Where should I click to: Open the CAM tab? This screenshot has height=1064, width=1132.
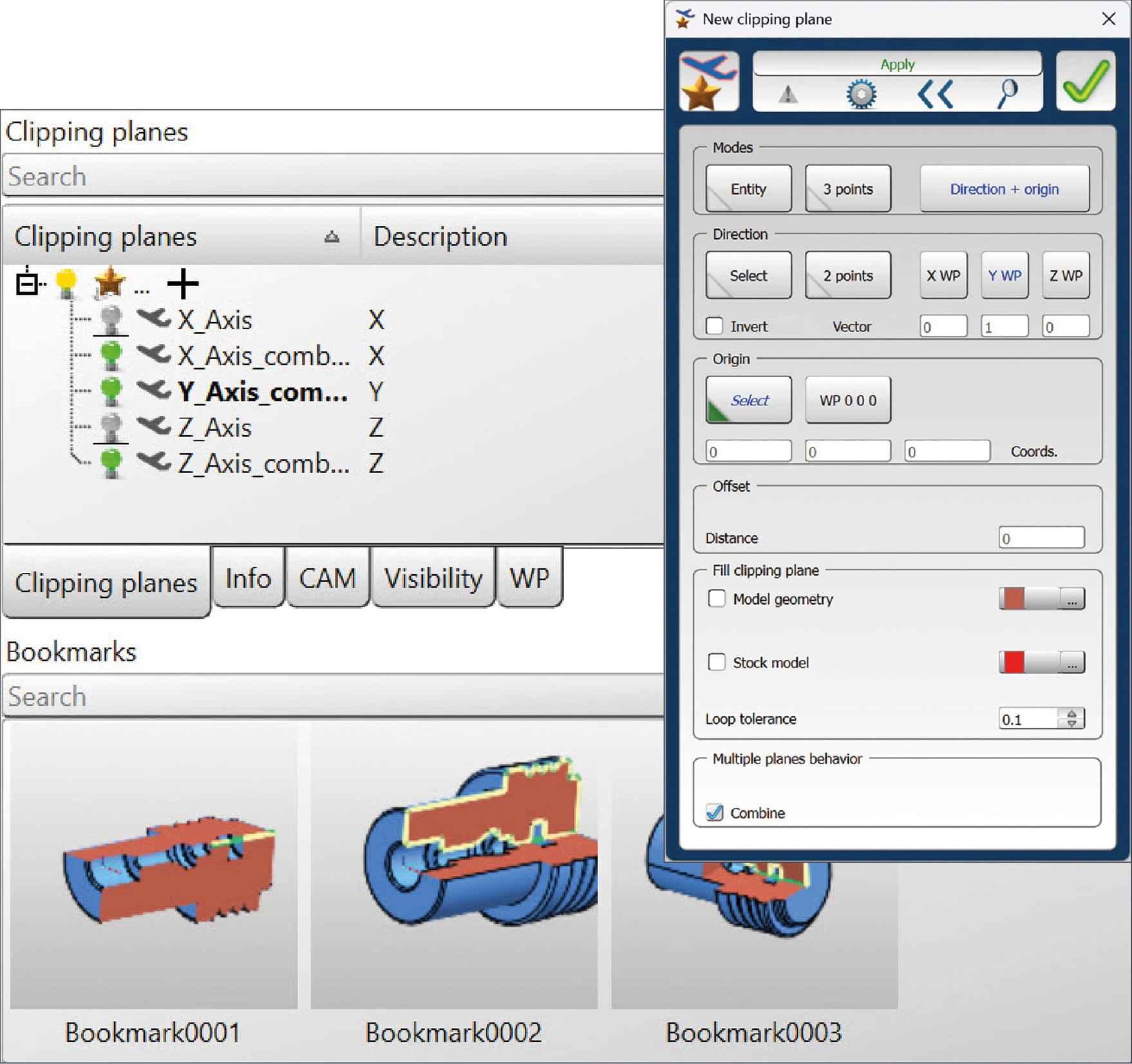tap(327, 578)
